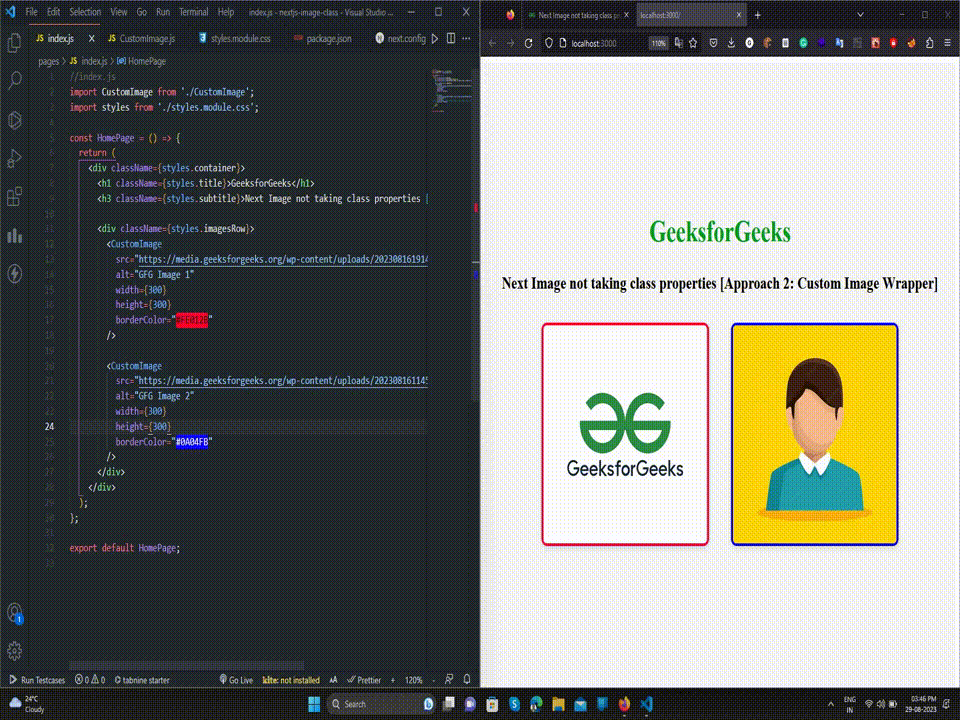Open the Go menu in VS Code
The height and width of the screenshot is (720, 960).
click(x=141, y=12)
